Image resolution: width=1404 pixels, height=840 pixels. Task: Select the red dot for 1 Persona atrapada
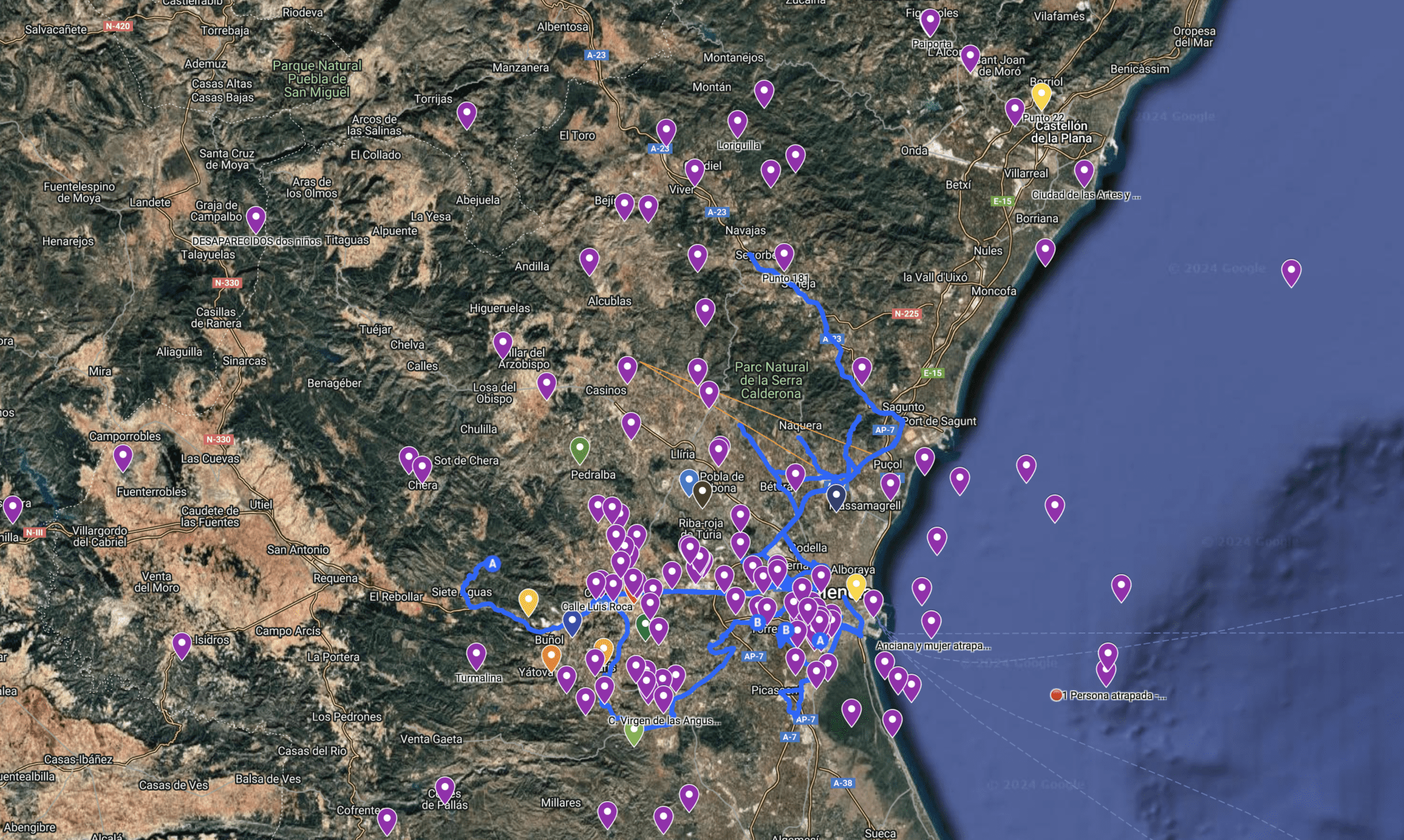(1056, 695)
